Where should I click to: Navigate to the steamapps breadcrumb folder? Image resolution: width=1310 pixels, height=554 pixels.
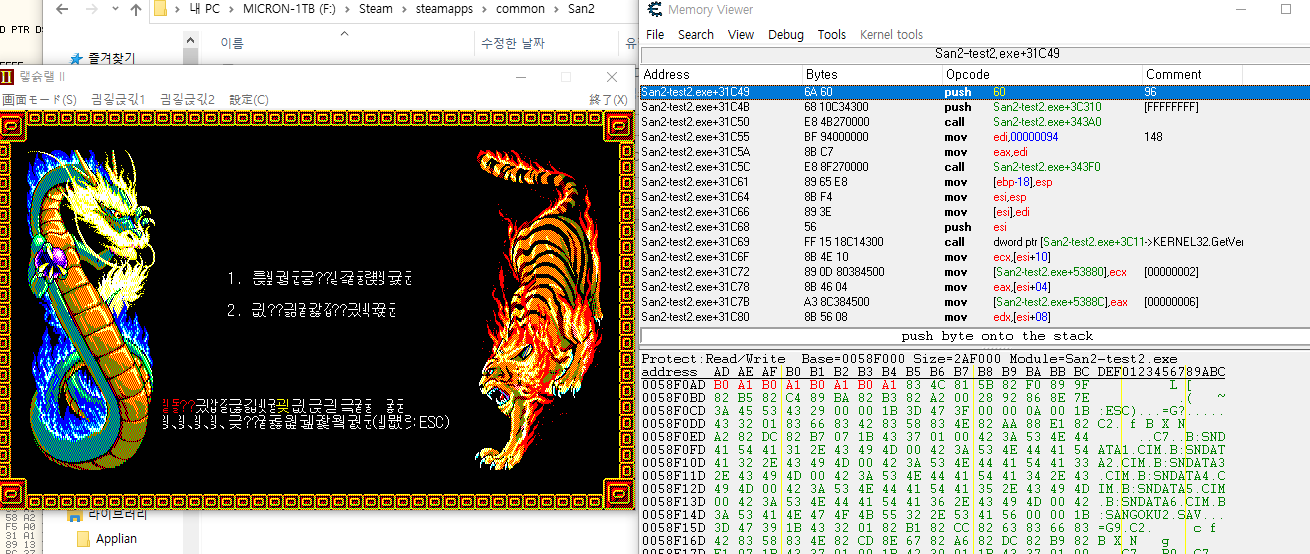coord(446,9)
